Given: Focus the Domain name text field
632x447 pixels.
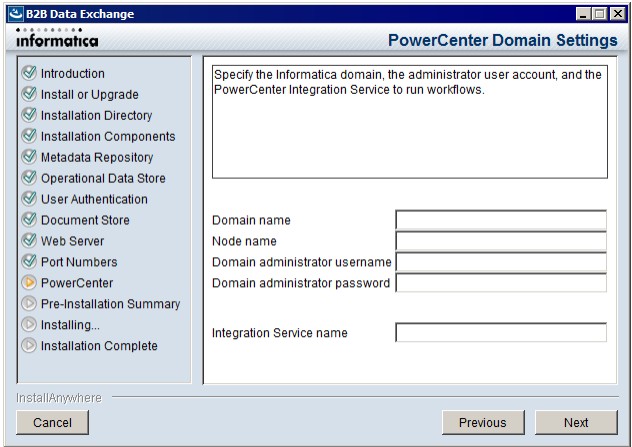Looking at the screenshot, I should coord(501,220).
